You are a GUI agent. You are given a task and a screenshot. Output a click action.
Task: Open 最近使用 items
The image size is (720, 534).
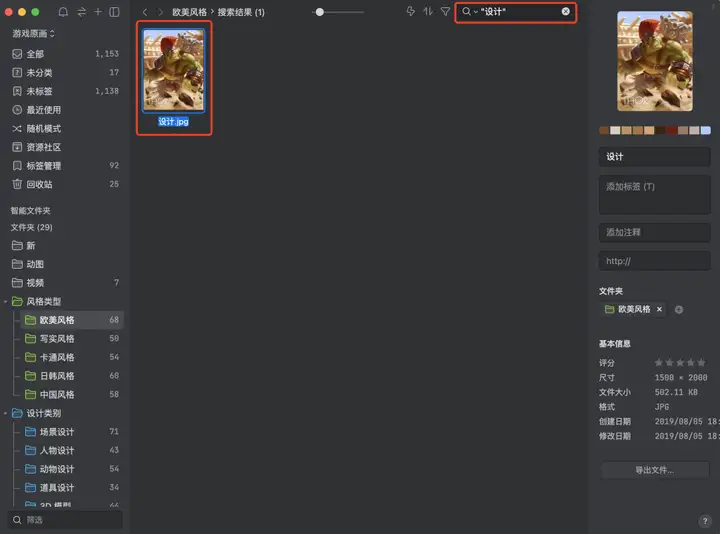point(66,110)
